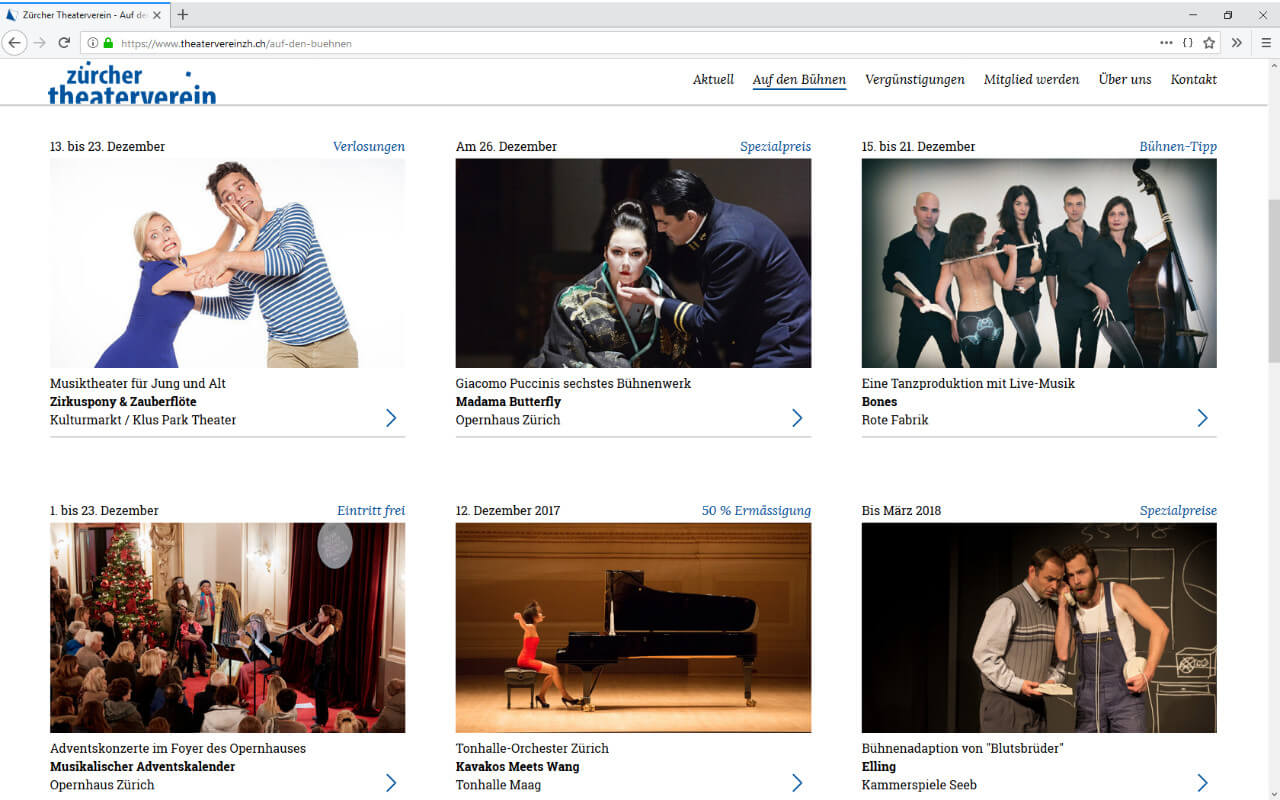Open the Kavakos Meets Wang arrow
The image size is (1280, 800).
[x=797, y=782]
